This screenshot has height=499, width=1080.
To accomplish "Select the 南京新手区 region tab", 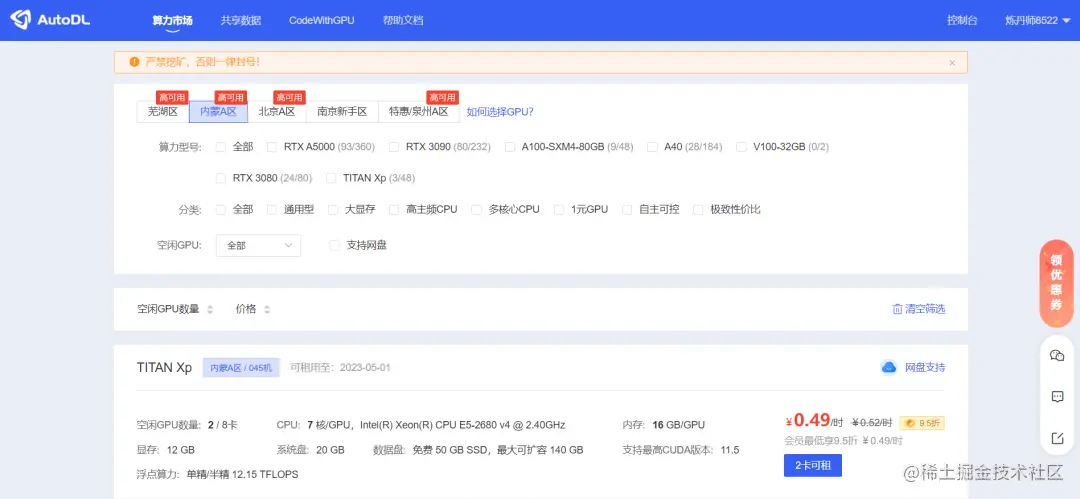I will click(x=342, y=111).
